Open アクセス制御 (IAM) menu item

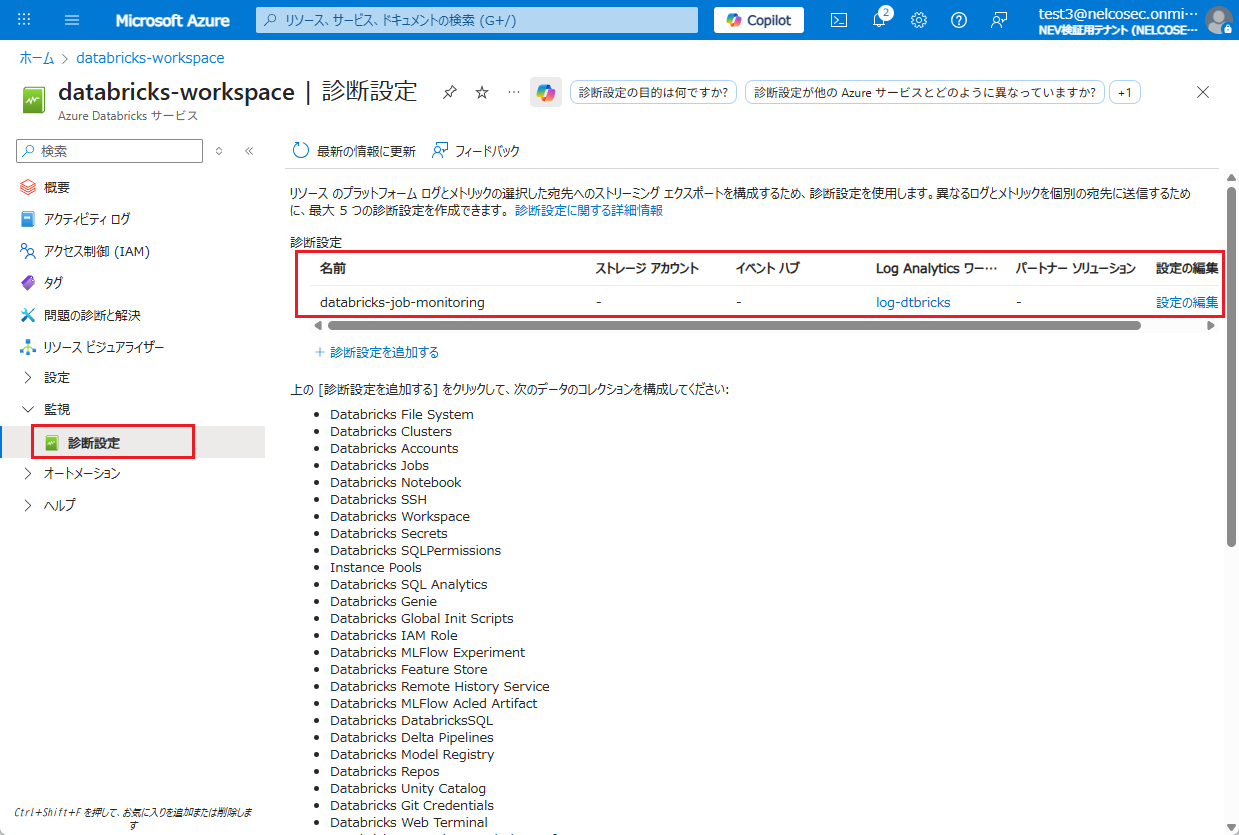click(96, 251)
